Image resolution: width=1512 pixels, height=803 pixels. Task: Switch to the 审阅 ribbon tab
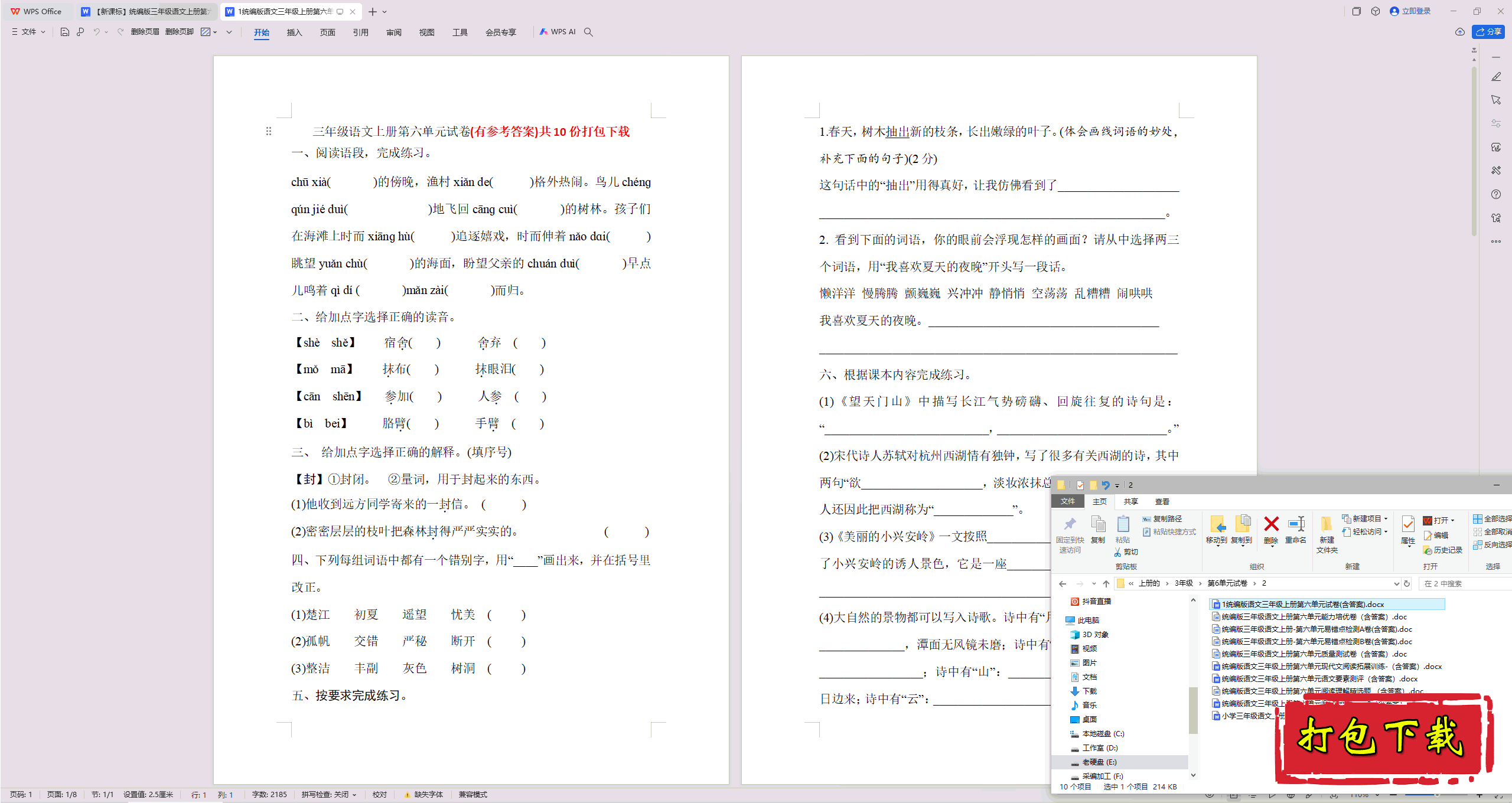tap(393, 32)
